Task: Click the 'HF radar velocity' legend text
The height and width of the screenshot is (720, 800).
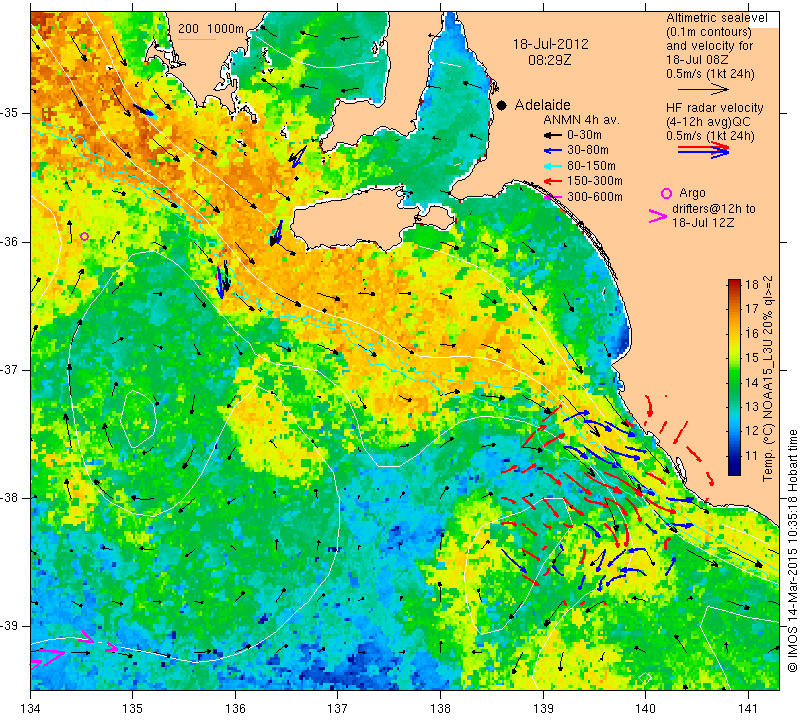Action: click(714, 108)
